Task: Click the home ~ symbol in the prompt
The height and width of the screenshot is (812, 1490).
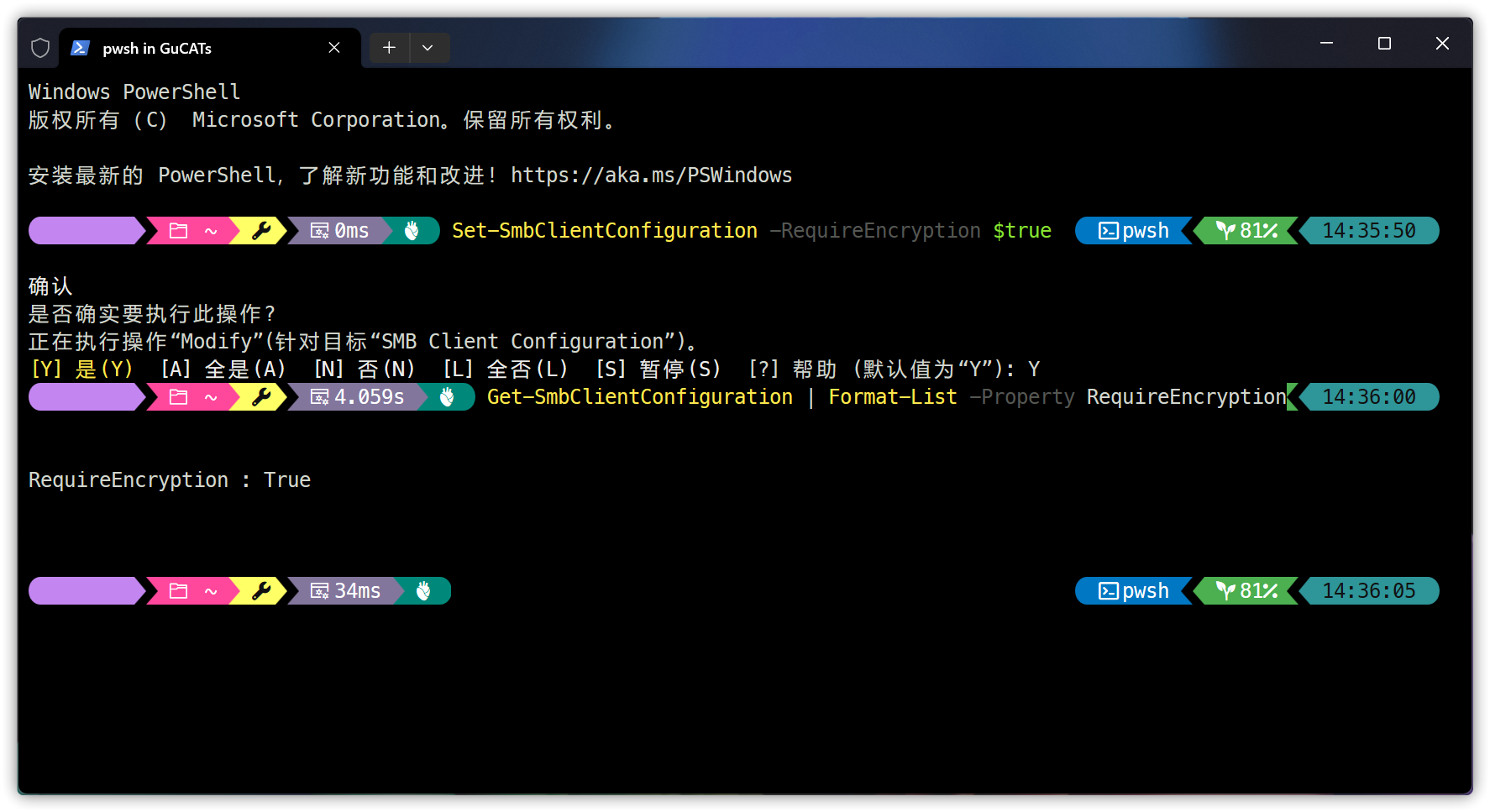Action: tap(210, 230)
